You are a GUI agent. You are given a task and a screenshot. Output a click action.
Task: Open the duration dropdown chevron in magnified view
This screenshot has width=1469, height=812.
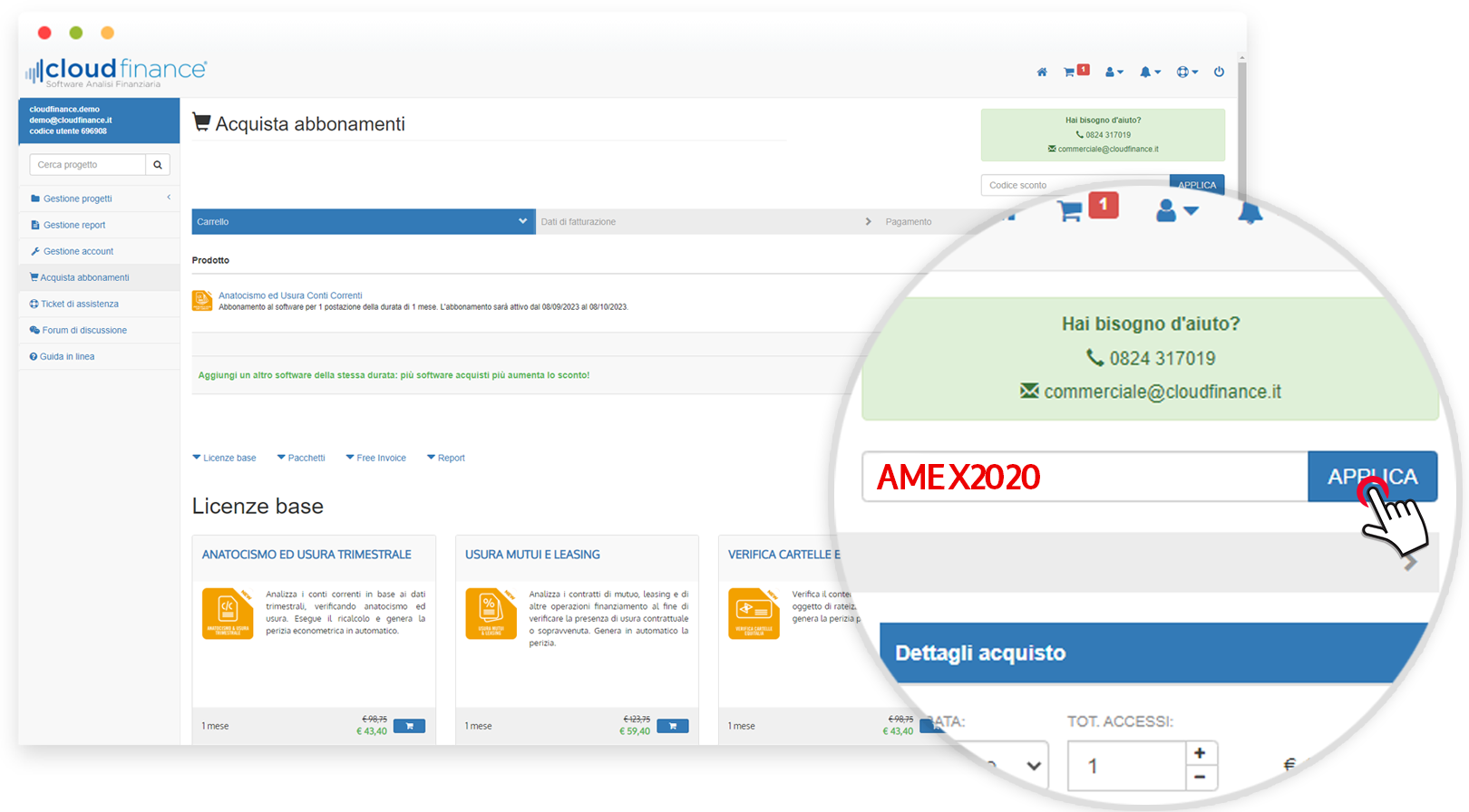pos(1034,766)
